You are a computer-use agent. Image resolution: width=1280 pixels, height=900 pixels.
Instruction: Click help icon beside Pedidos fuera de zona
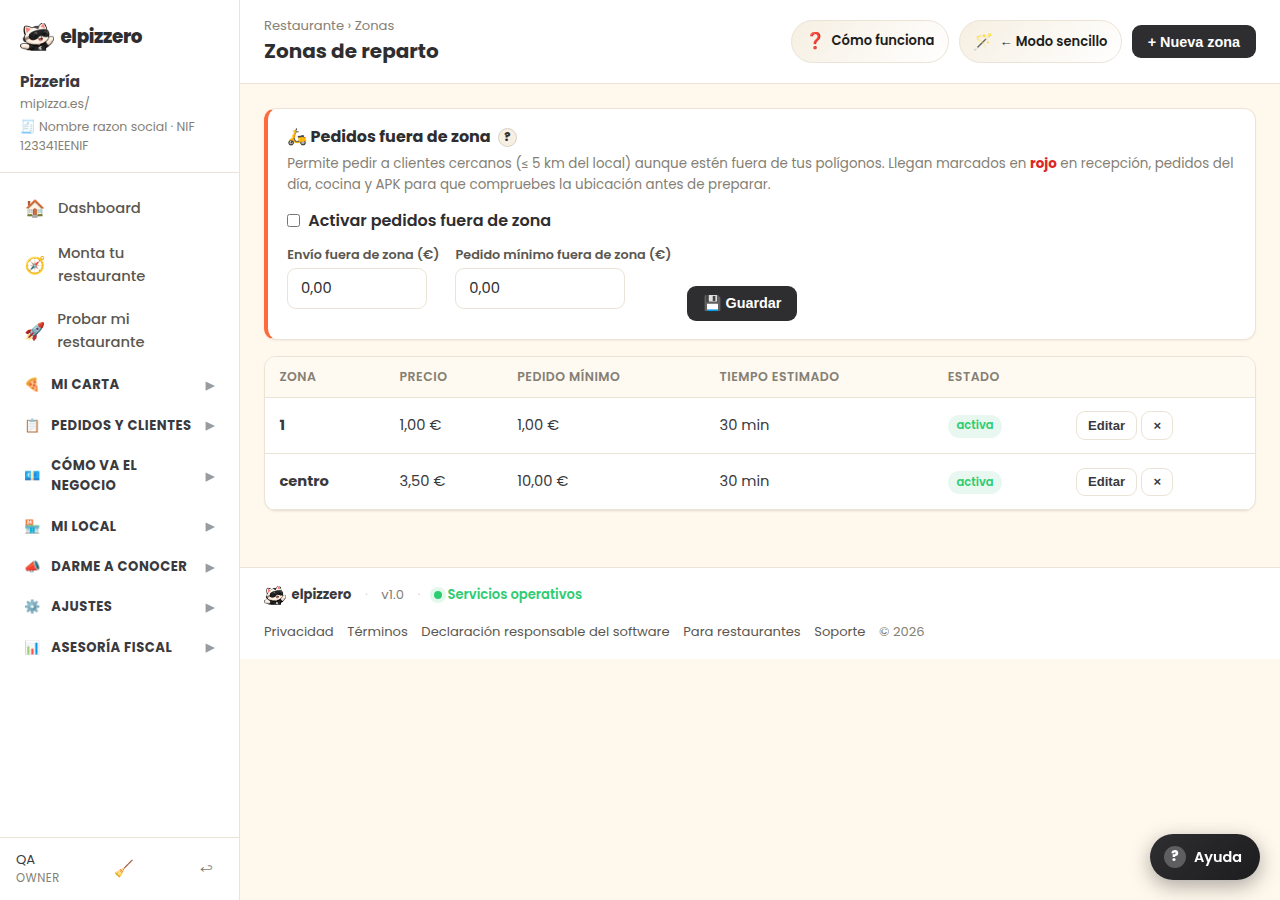click(x=508, y=137)
